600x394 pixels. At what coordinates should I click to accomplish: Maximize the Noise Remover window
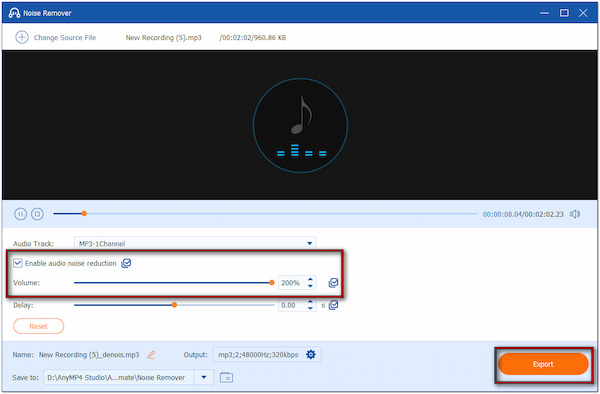pos(564,13)
